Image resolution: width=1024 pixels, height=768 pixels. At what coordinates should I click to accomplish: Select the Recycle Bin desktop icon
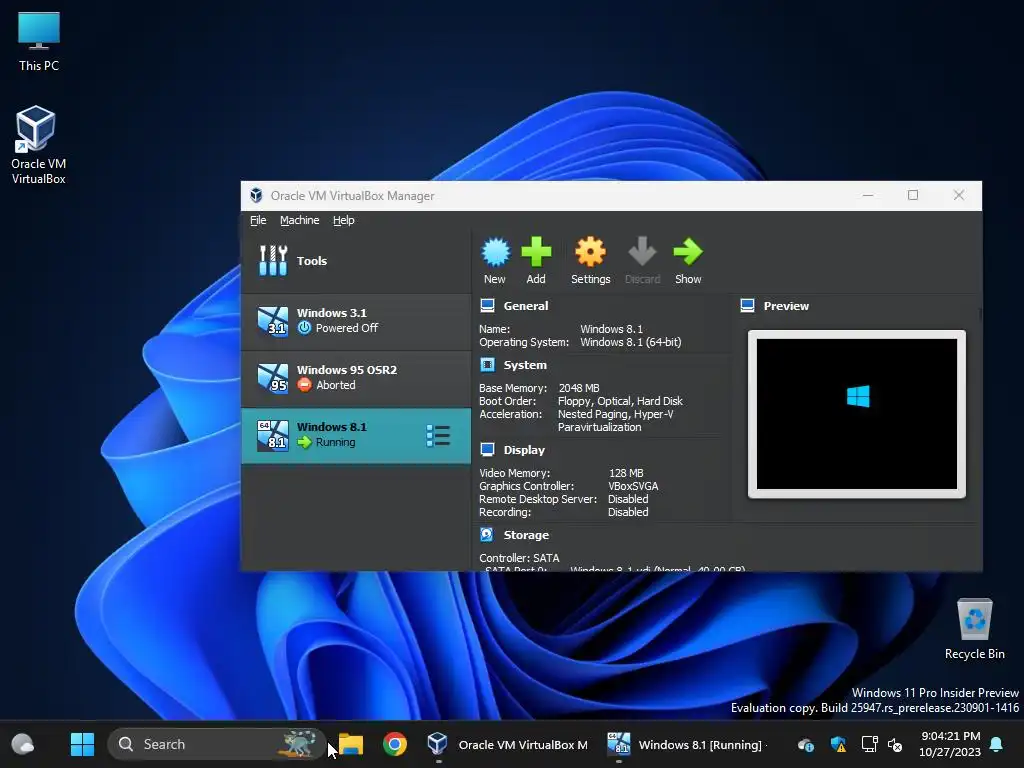tap(974, 629)
